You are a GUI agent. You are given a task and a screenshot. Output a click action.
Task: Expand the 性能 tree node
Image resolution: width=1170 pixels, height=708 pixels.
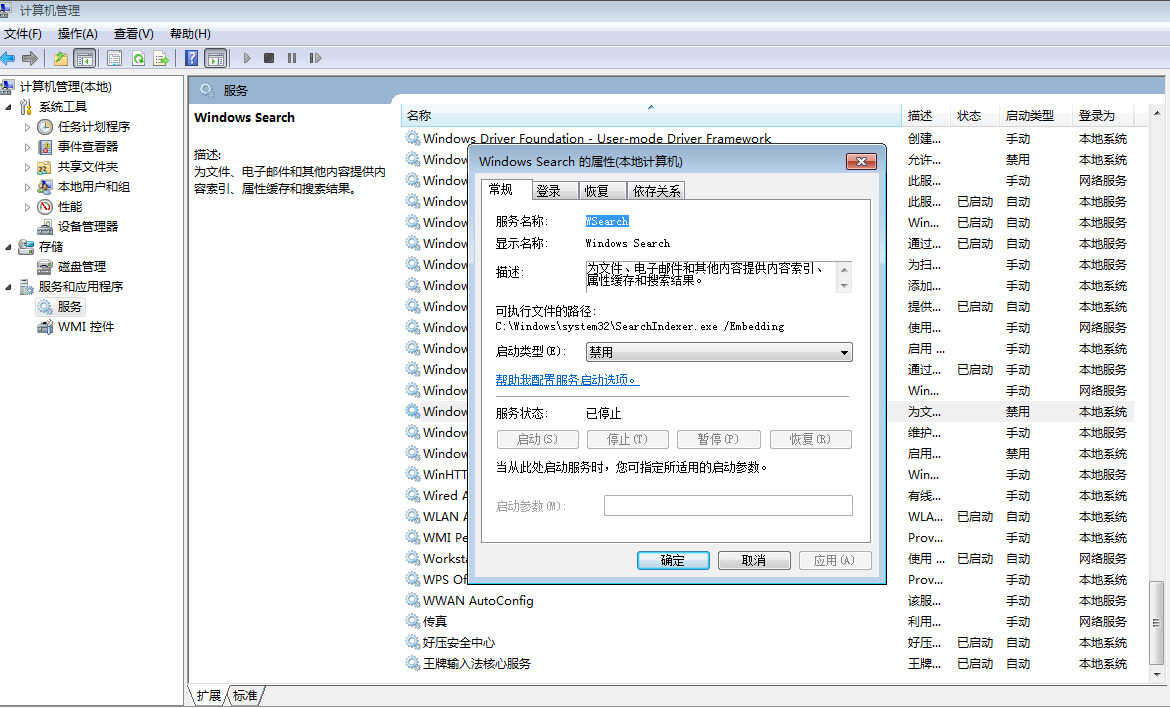coord(28,207)
